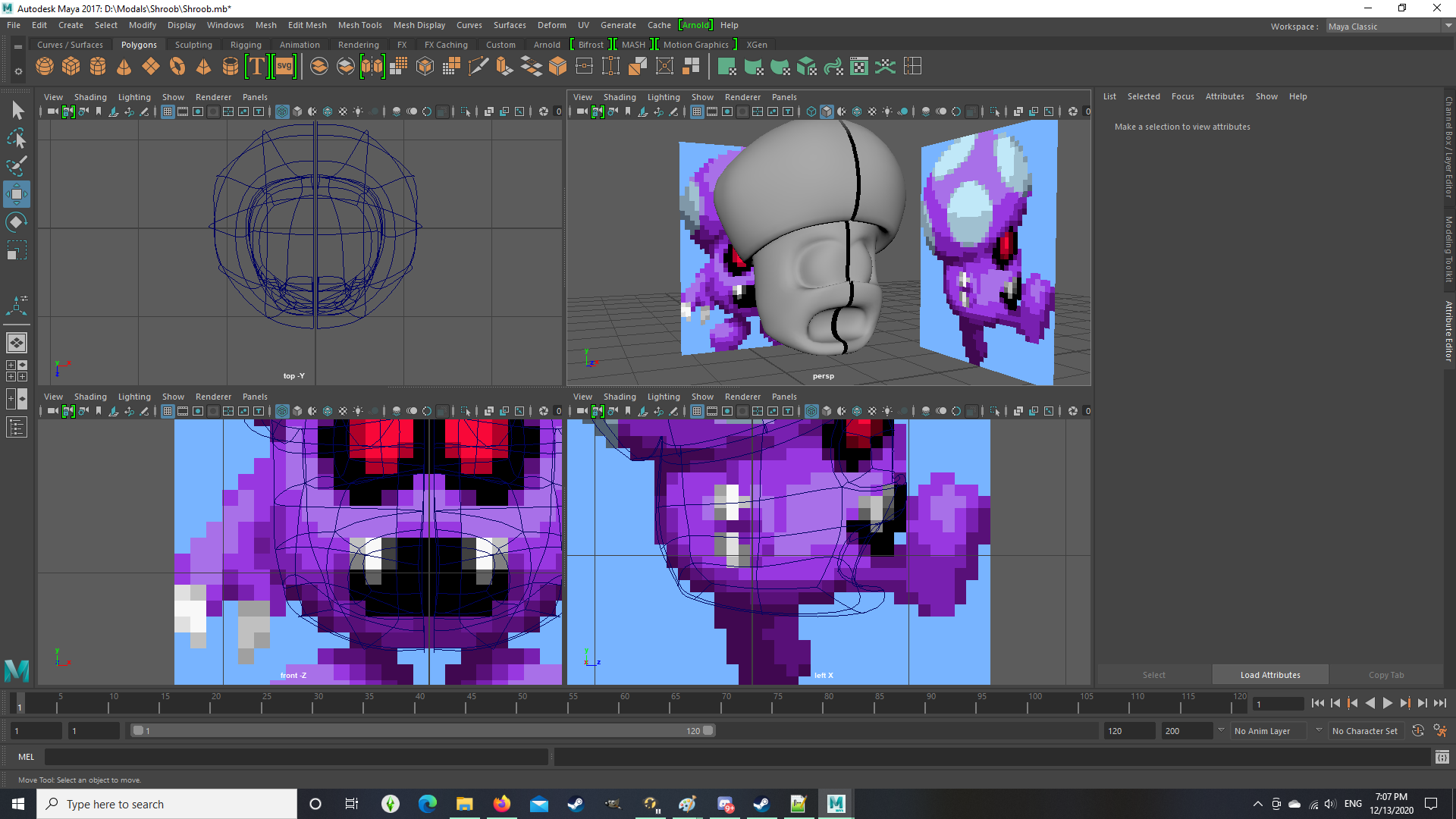1456x819 pixels.
Task: Expand the No Anim Layer dropdown
Action: [1276, 731]
